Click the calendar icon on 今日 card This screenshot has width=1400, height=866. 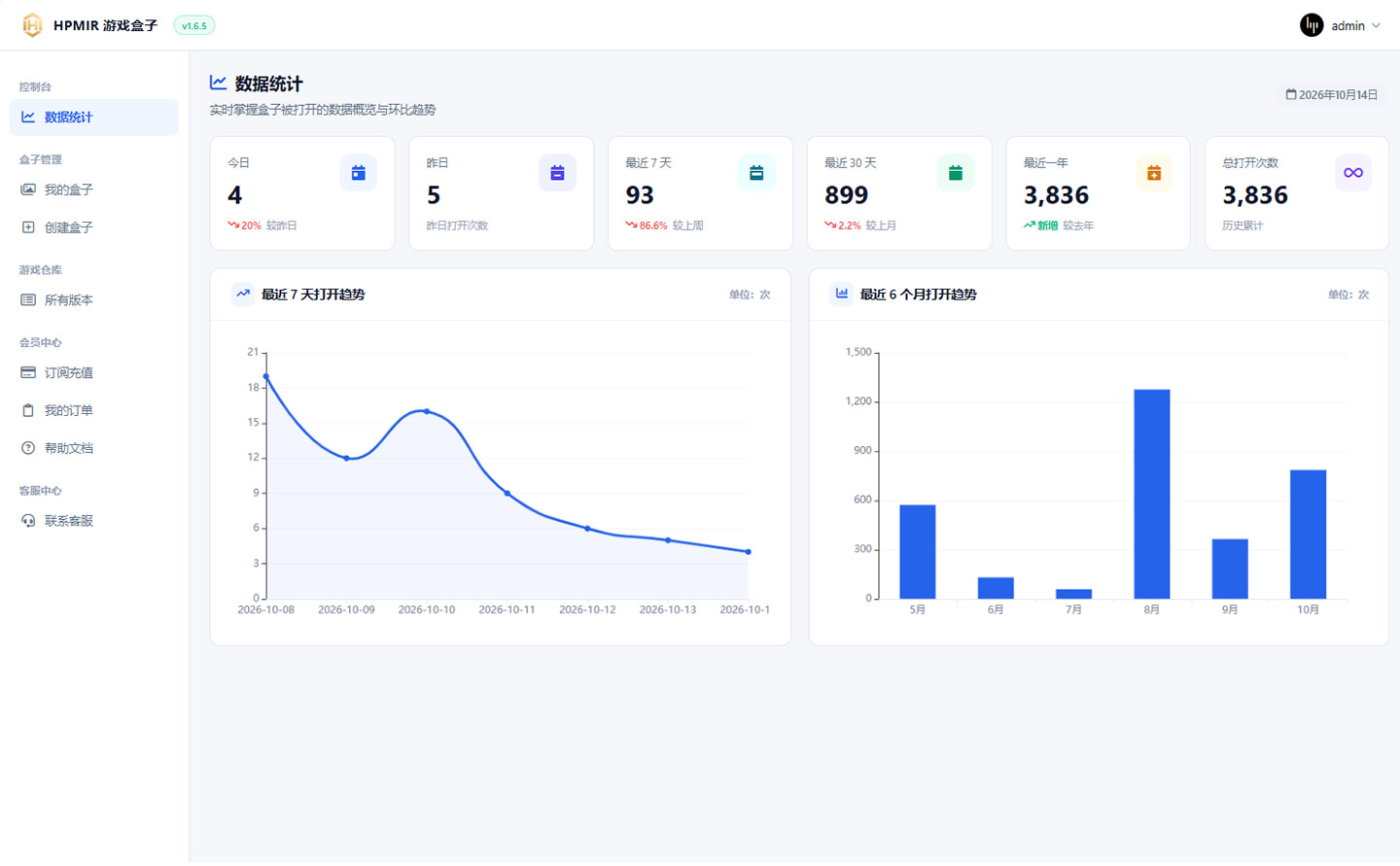click(358, 173)
